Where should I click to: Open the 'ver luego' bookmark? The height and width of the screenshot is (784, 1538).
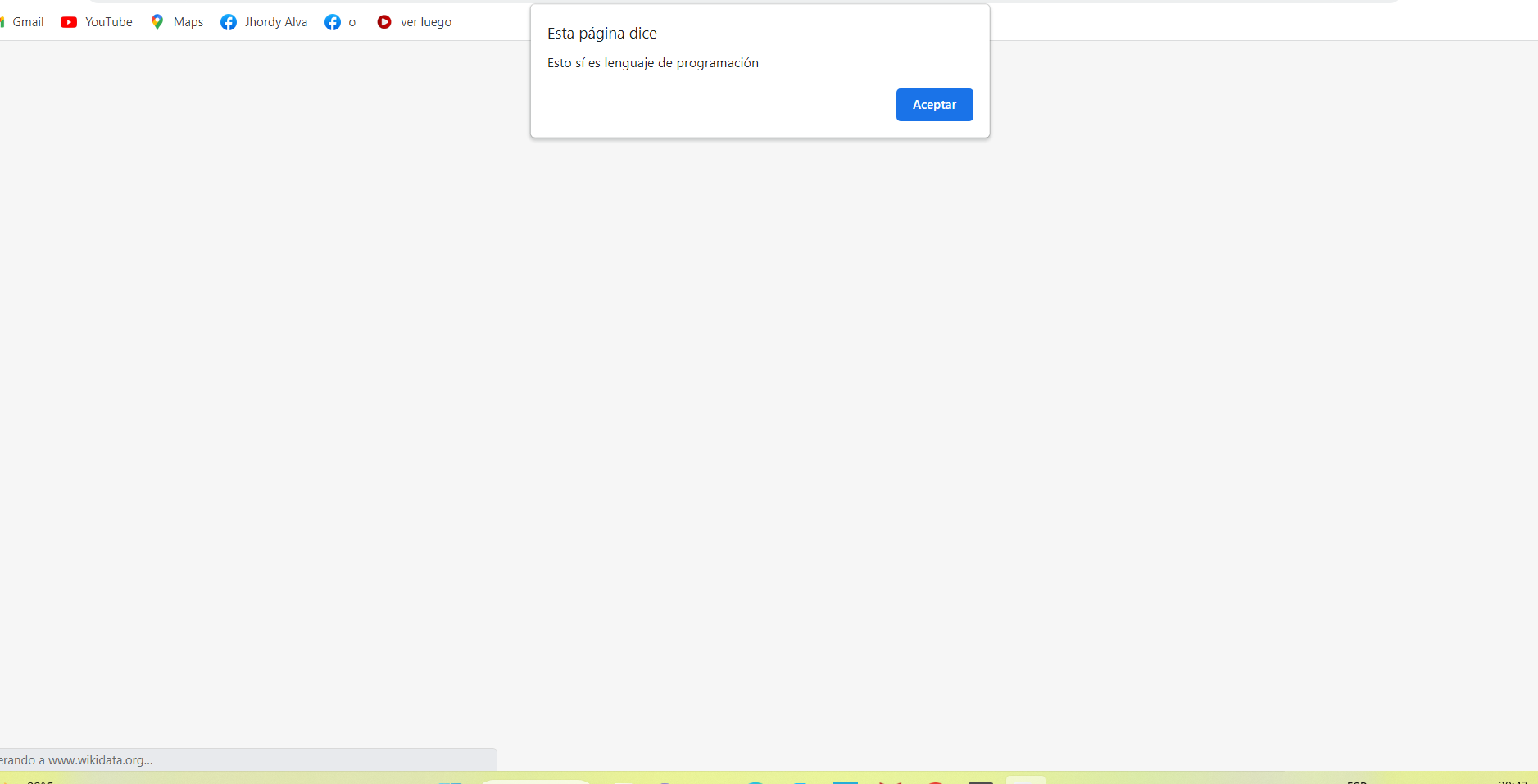414,22
